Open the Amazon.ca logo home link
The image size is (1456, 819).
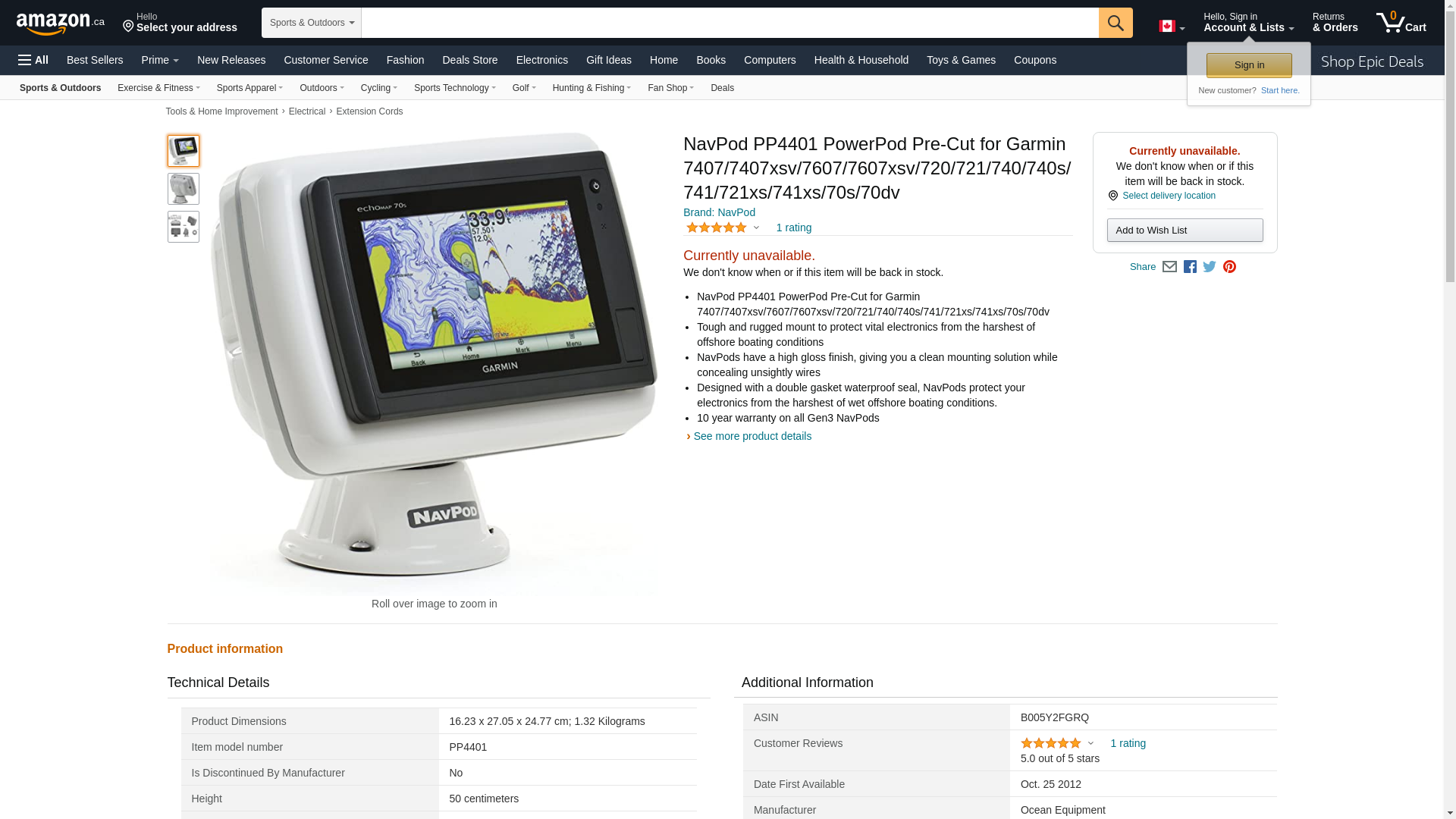(x=61, y=24)
